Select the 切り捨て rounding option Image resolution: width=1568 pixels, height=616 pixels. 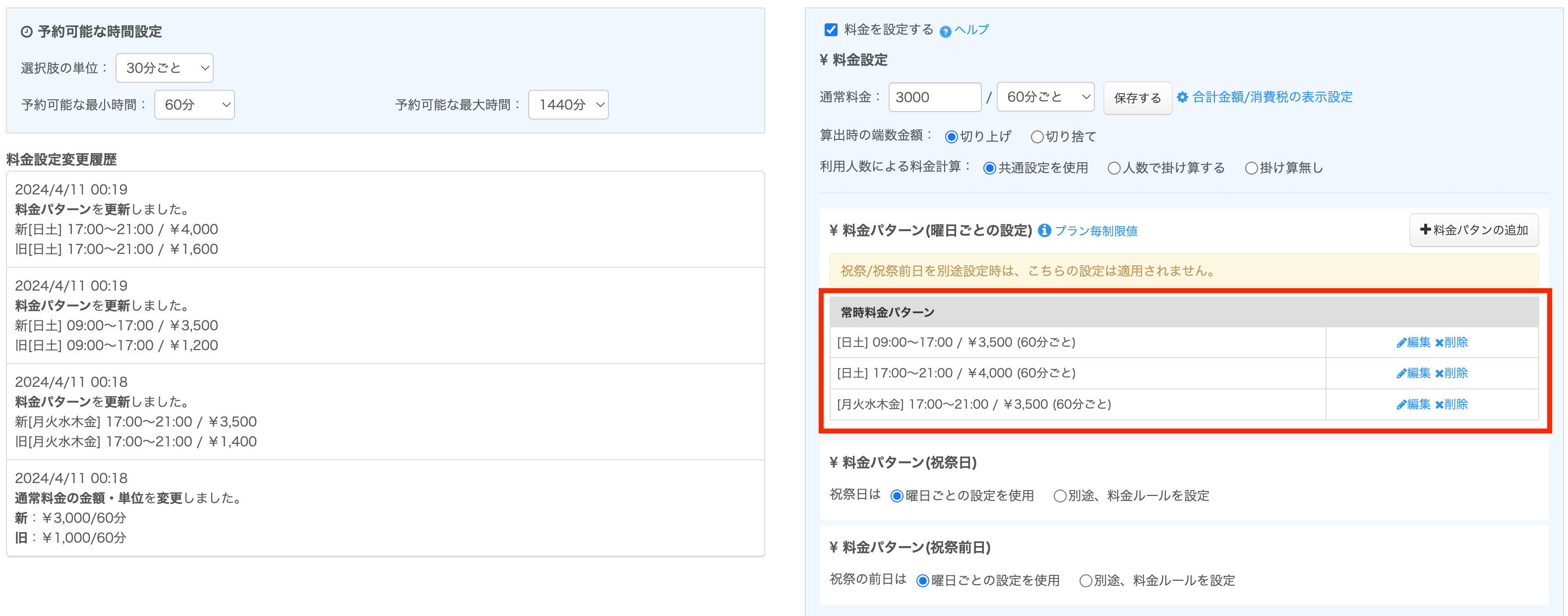click(x=1037, y=137)
